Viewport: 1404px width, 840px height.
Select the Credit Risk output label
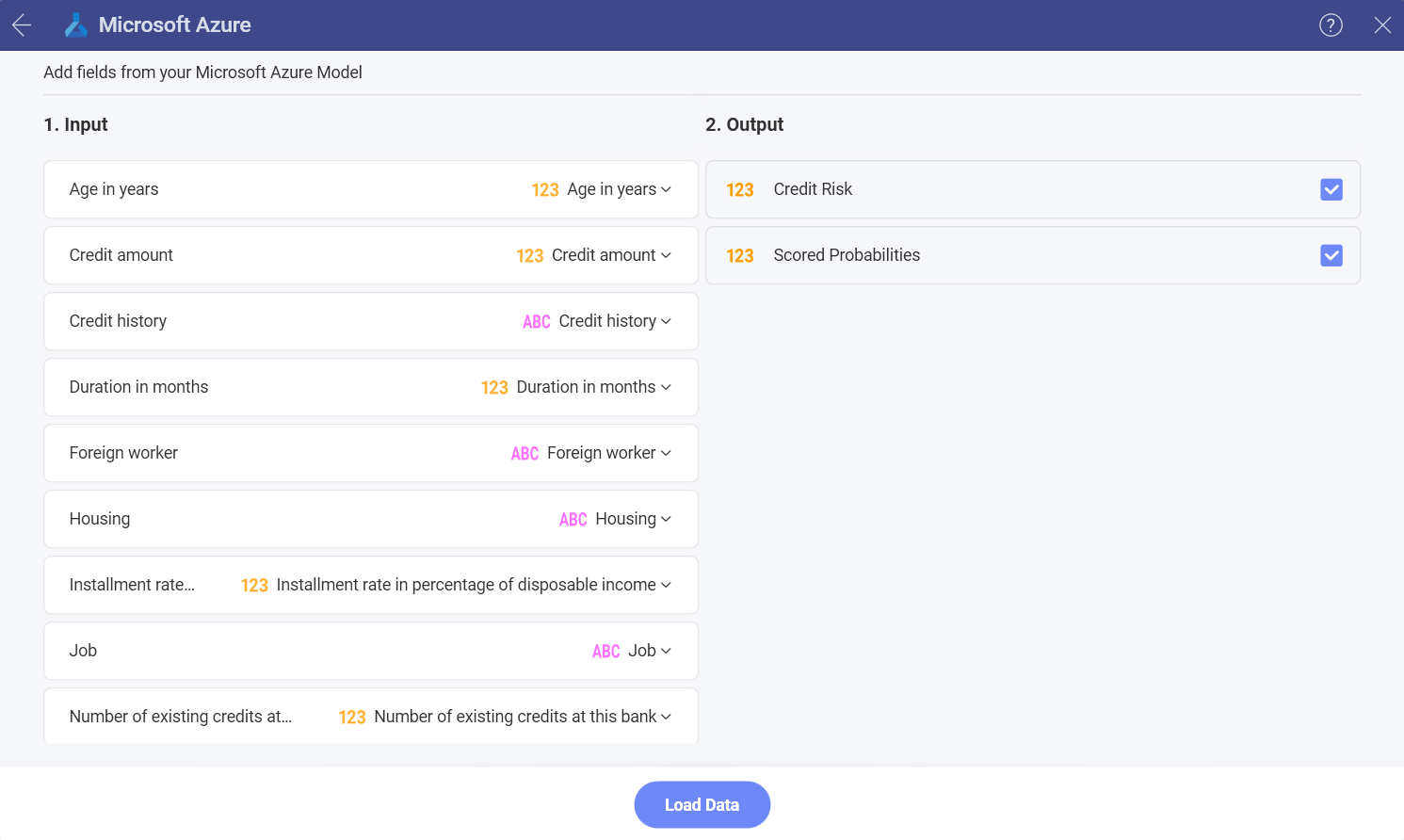(813, 189)
